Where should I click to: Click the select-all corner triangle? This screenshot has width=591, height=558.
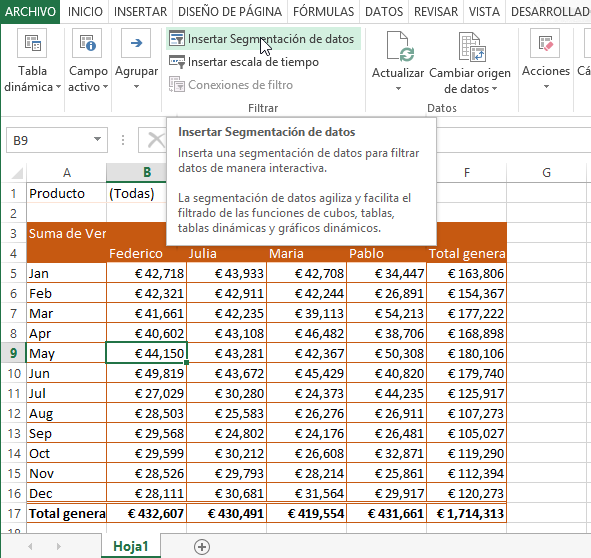pos(17,173)
